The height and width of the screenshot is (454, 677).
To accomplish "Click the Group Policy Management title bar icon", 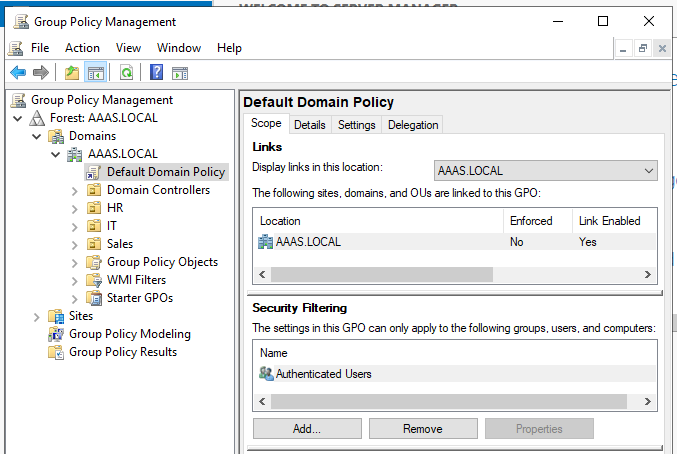I will pyautogui.click(x=21, y=22).
